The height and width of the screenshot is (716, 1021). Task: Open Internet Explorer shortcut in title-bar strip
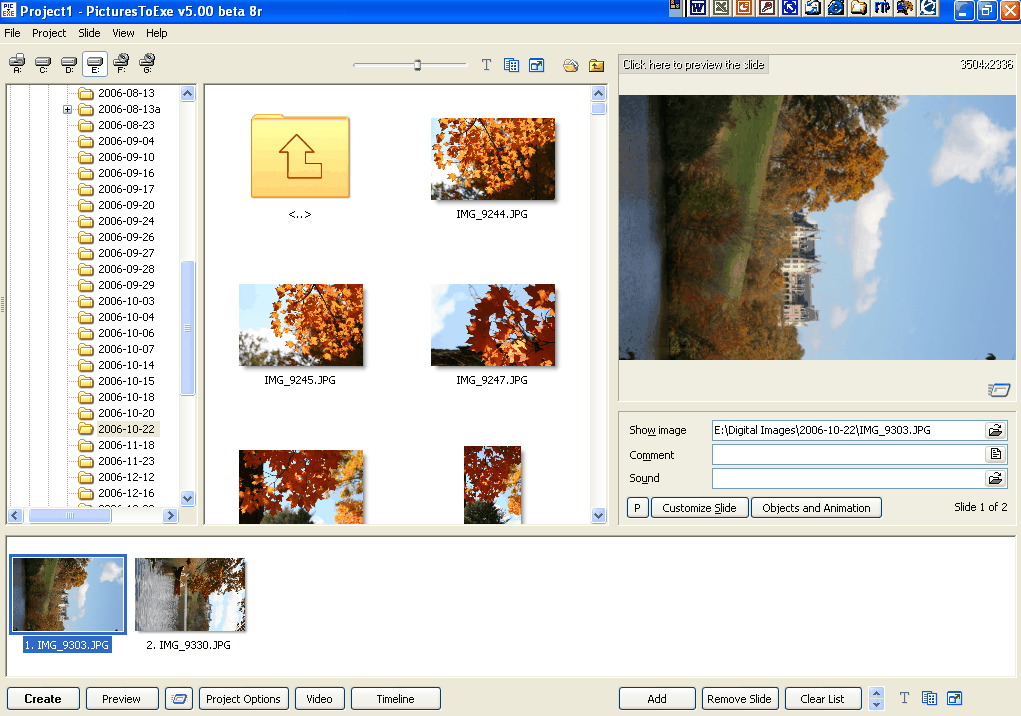[x=836, y=8]
